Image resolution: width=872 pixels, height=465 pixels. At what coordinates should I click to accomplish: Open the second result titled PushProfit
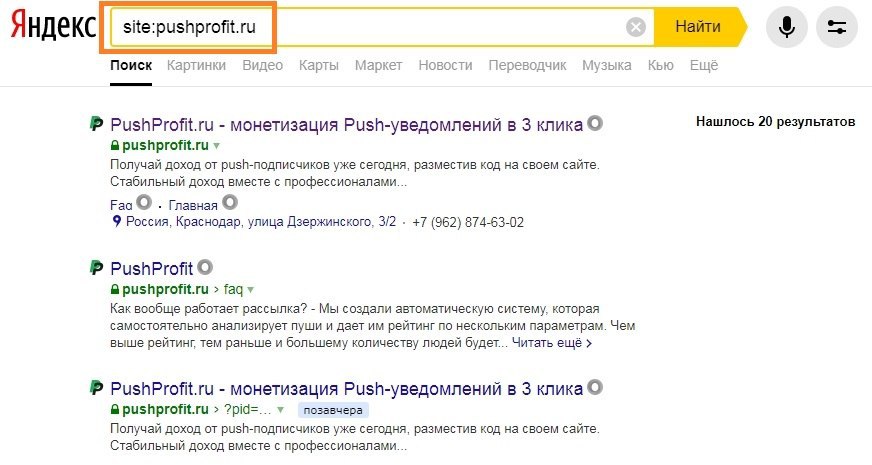151,269
